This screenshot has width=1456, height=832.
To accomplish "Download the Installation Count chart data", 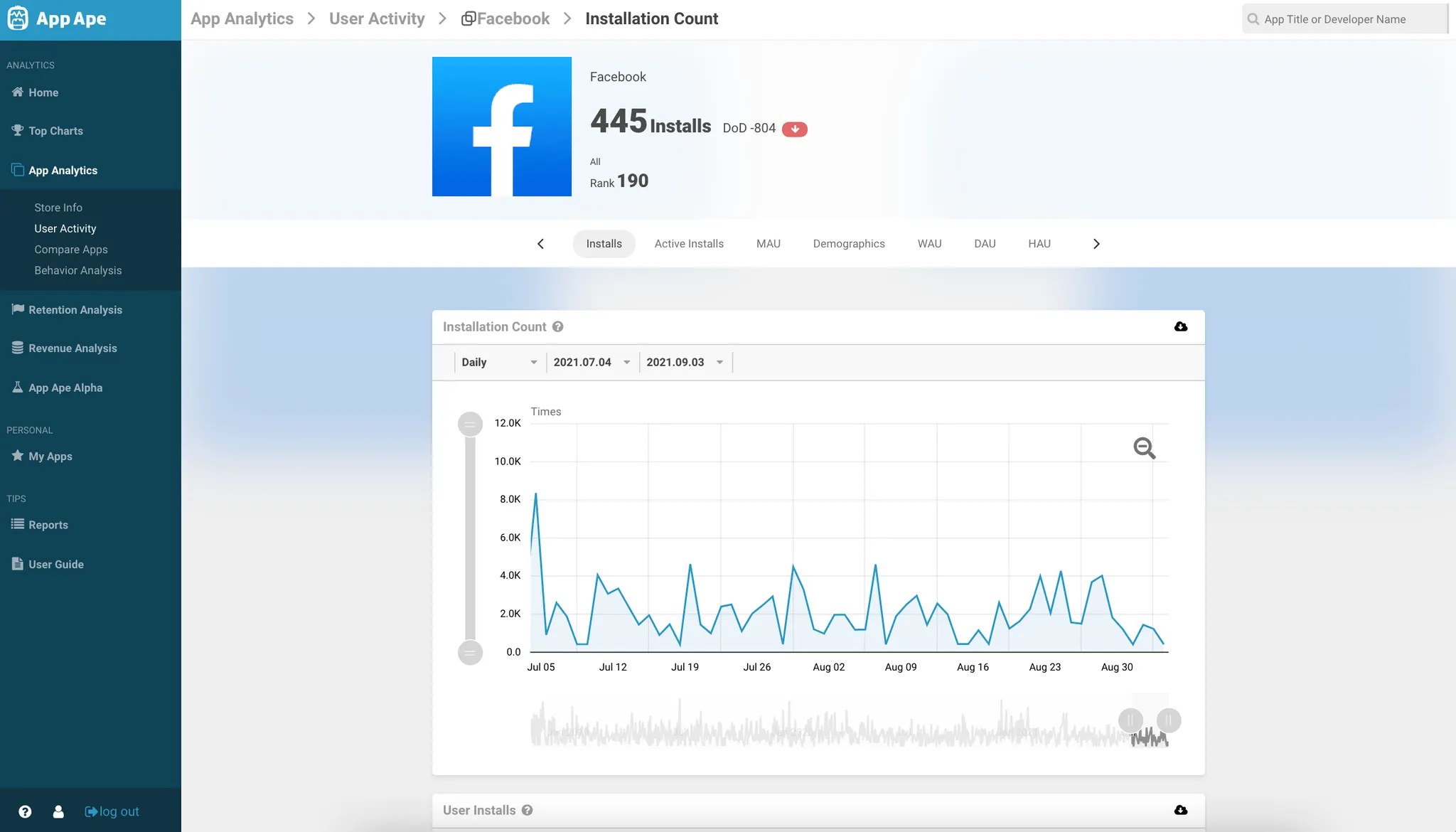I will pos(1180,326).
